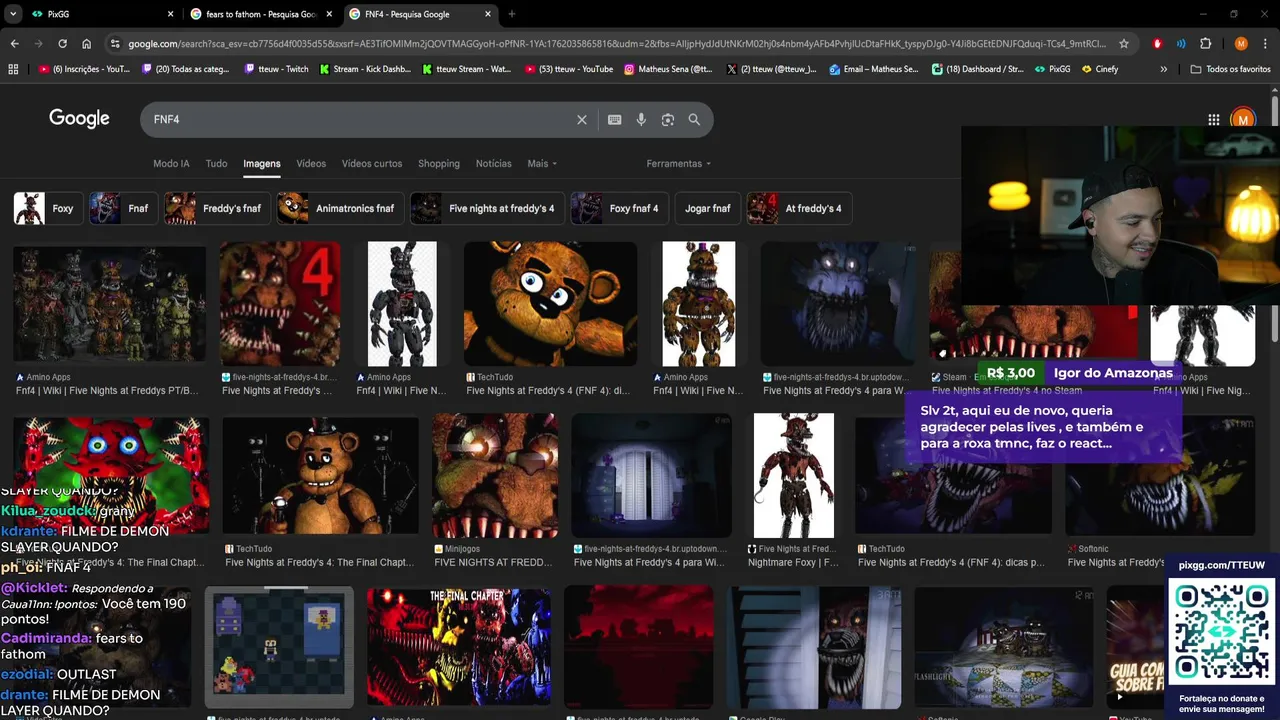
Task: Submit search with magnifying glass icon
Action: point(694,120)
